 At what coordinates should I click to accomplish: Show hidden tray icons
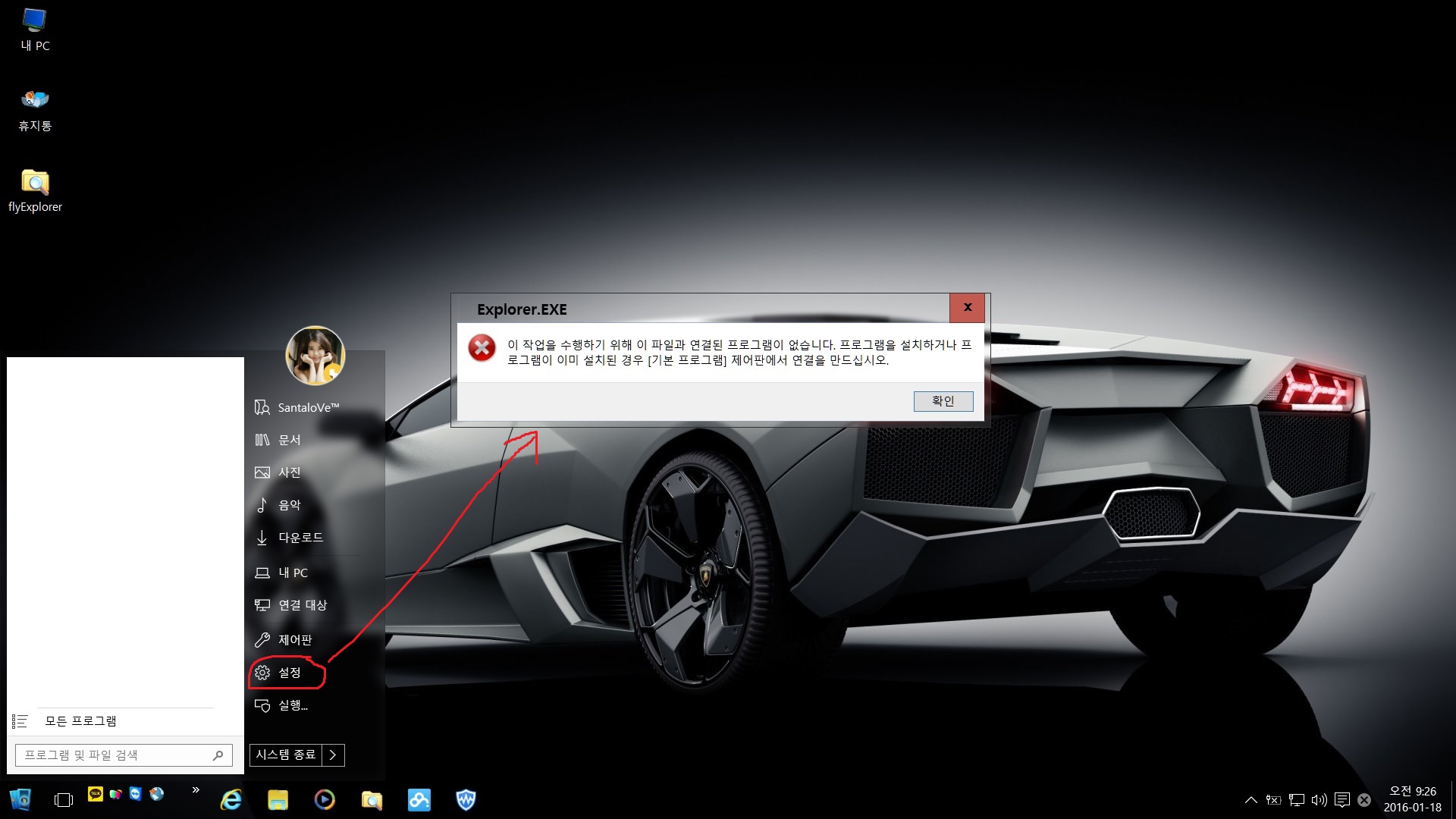tap(1251, 800)
